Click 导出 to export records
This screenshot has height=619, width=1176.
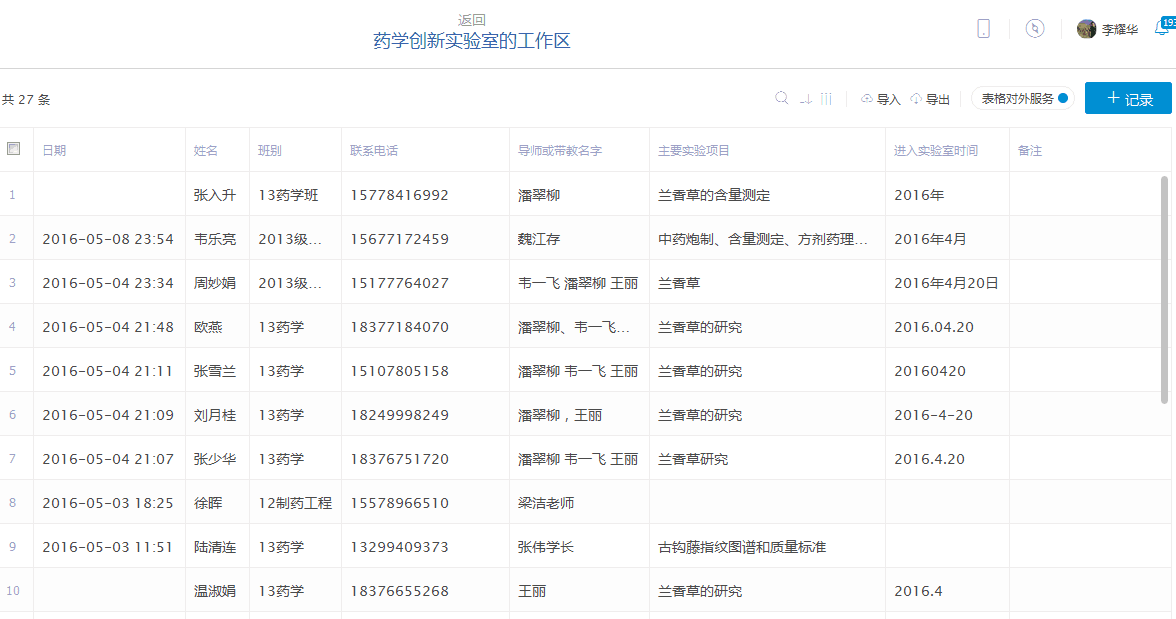930,99
